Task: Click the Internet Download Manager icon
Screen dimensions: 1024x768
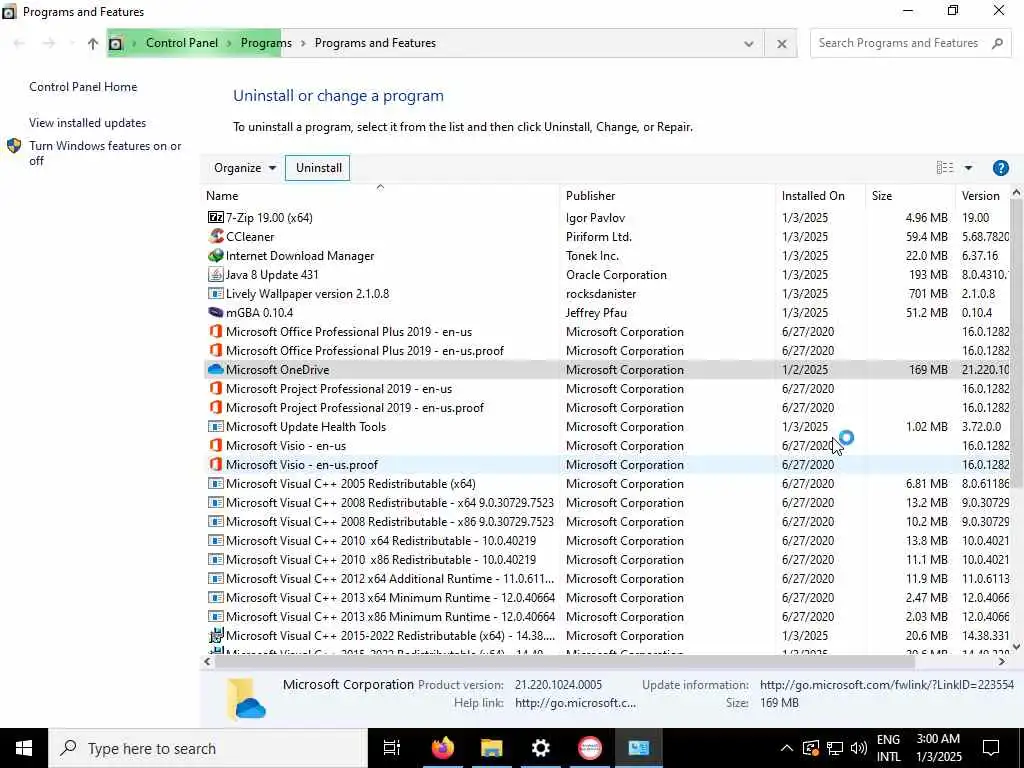Action: (216, 255)
